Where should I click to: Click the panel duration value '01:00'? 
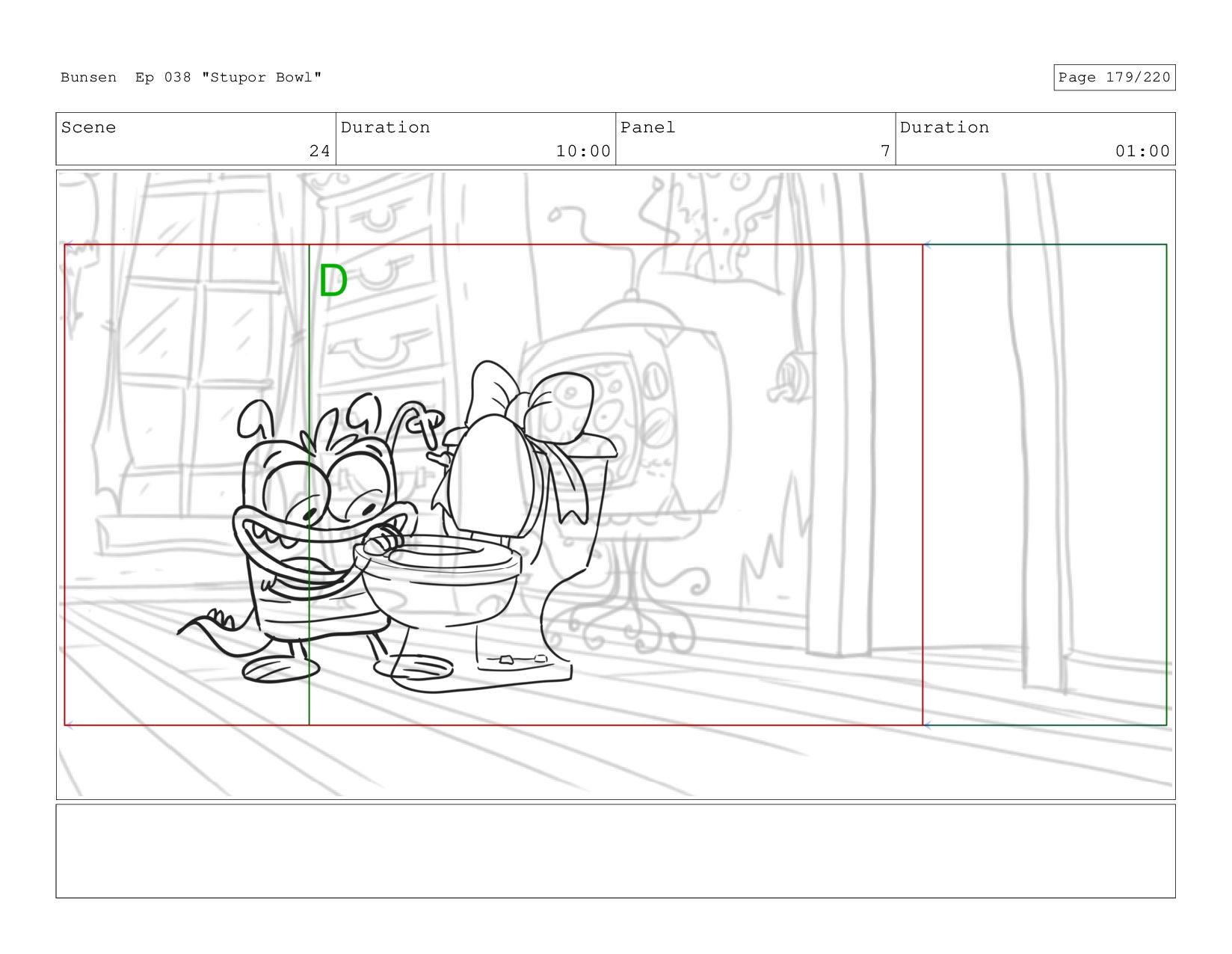coord(1142,151)
